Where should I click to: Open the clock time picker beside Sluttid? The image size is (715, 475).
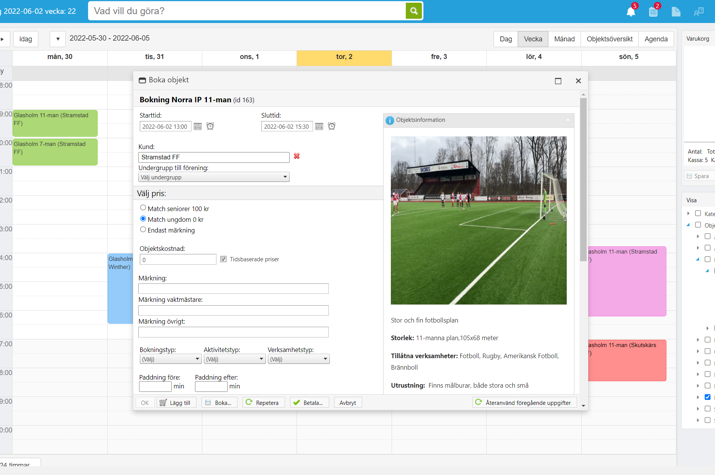click(332, 126)
